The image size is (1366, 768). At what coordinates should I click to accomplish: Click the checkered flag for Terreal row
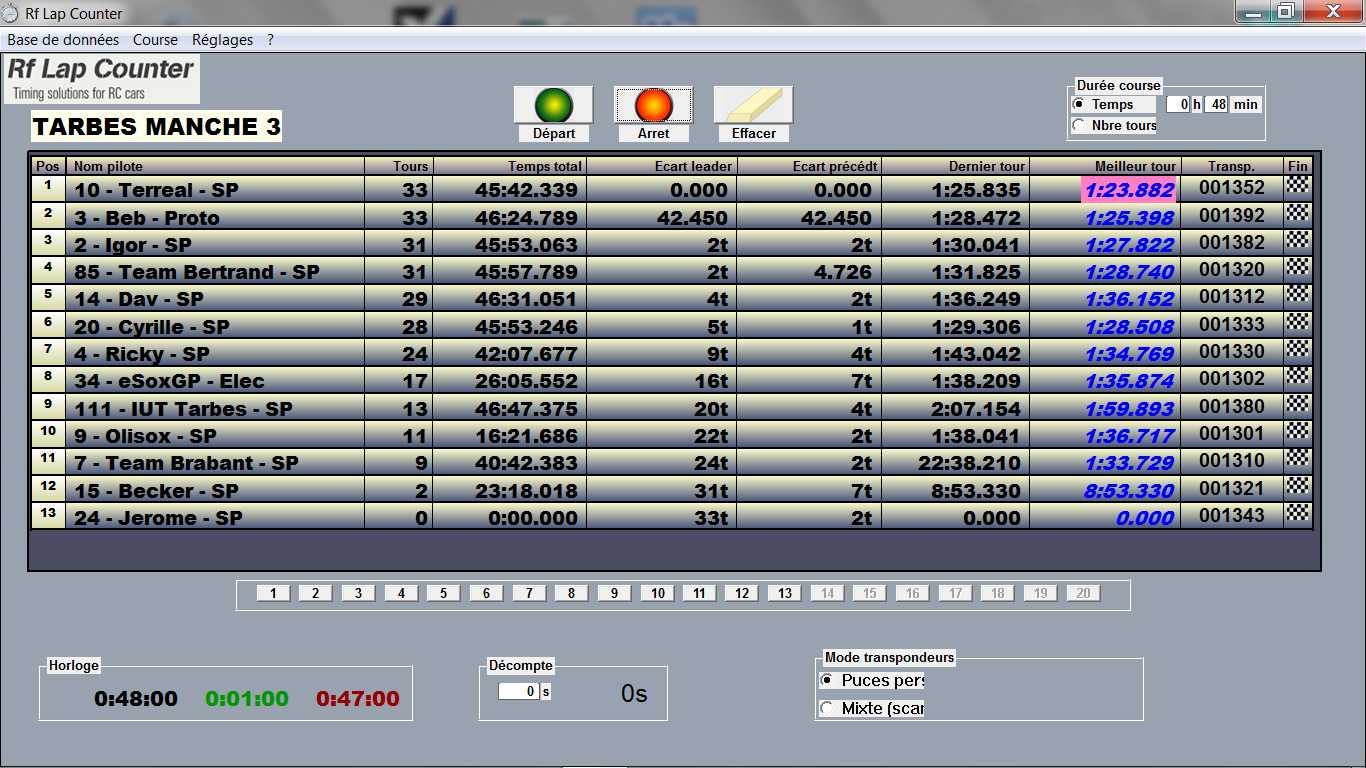point(1297,185)
